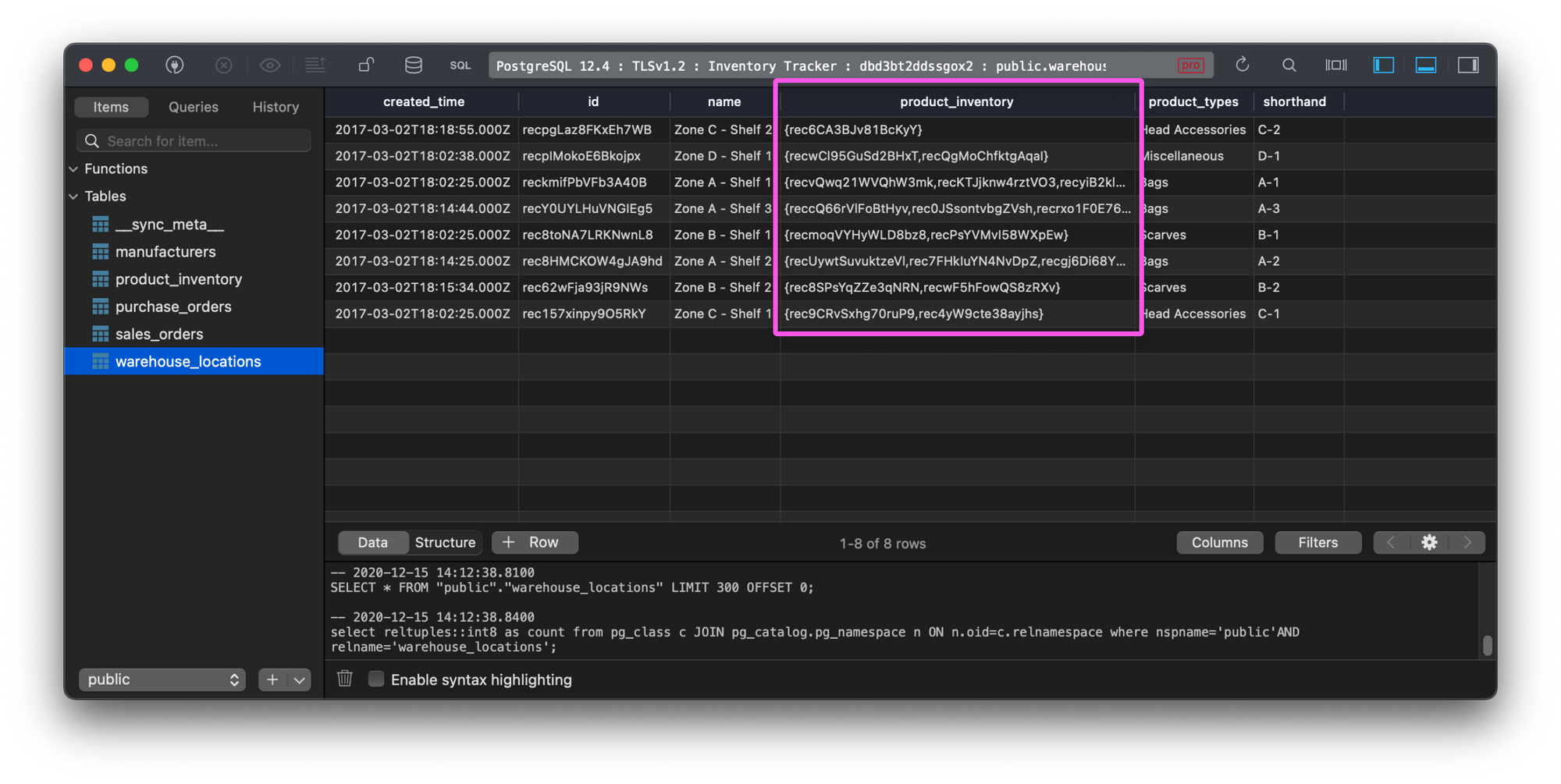Click the connection plug icon in toolbar
The image size is (1561, 784).
(x=175, y=66)
